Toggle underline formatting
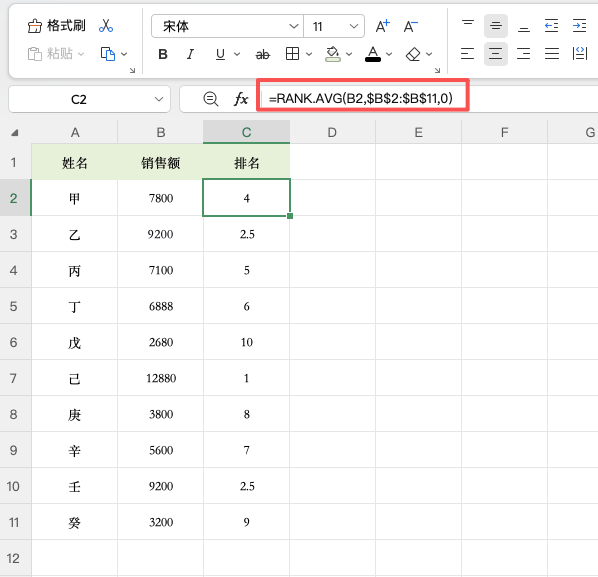 coord(220,54)
